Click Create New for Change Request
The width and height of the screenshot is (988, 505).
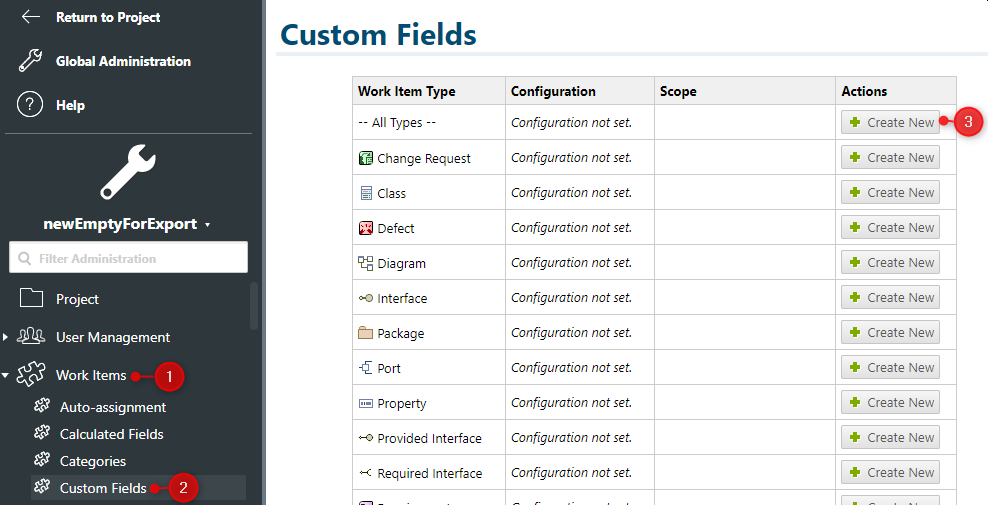(x=890, y=158)
